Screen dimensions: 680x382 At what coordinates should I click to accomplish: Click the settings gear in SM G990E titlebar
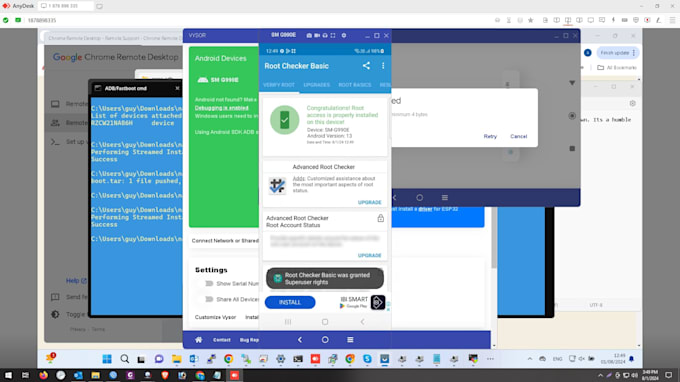[344, 35]
